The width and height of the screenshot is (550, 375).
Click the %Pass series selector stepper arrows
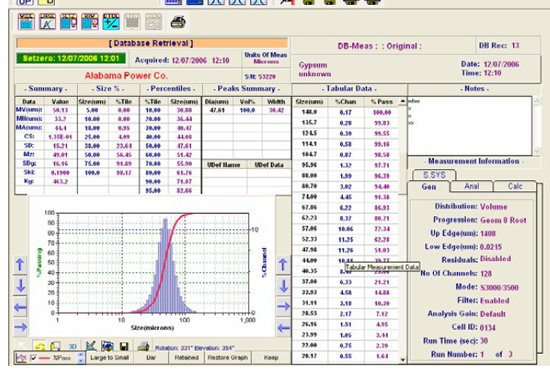pos(81,358)
